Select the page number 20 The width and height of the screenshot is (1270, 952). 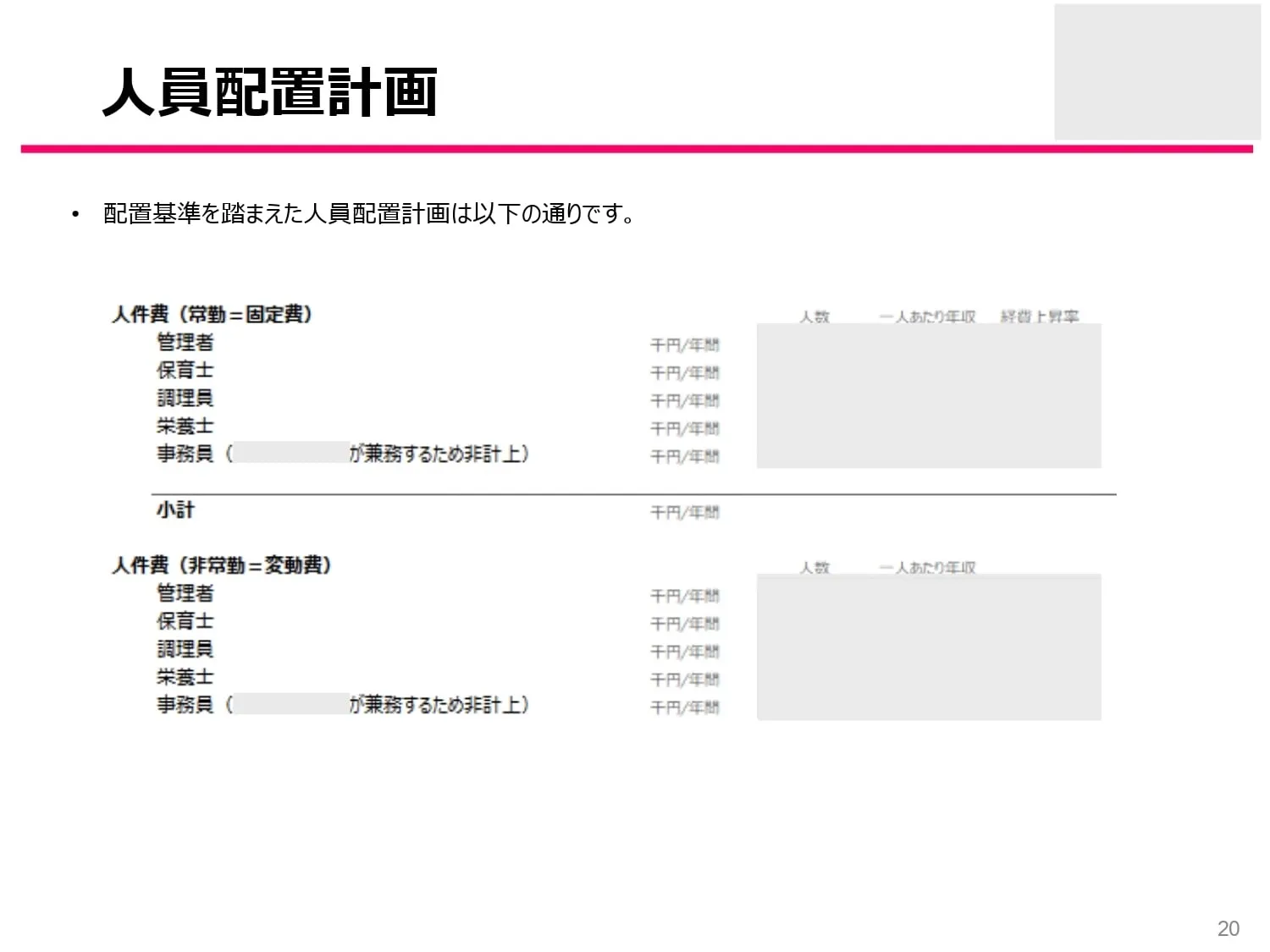pos(1227,929)
